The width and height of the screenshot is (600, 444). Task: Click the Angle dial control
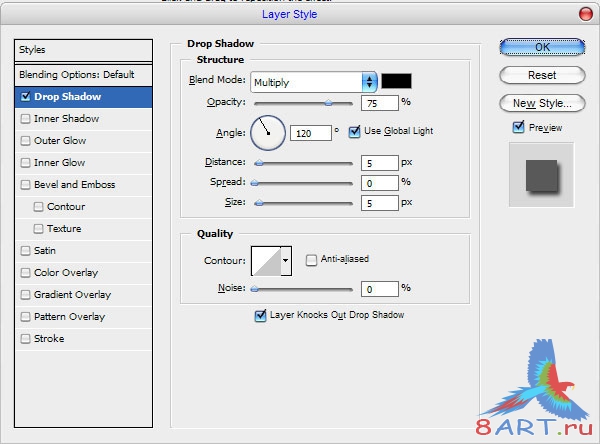click(268, 133)
